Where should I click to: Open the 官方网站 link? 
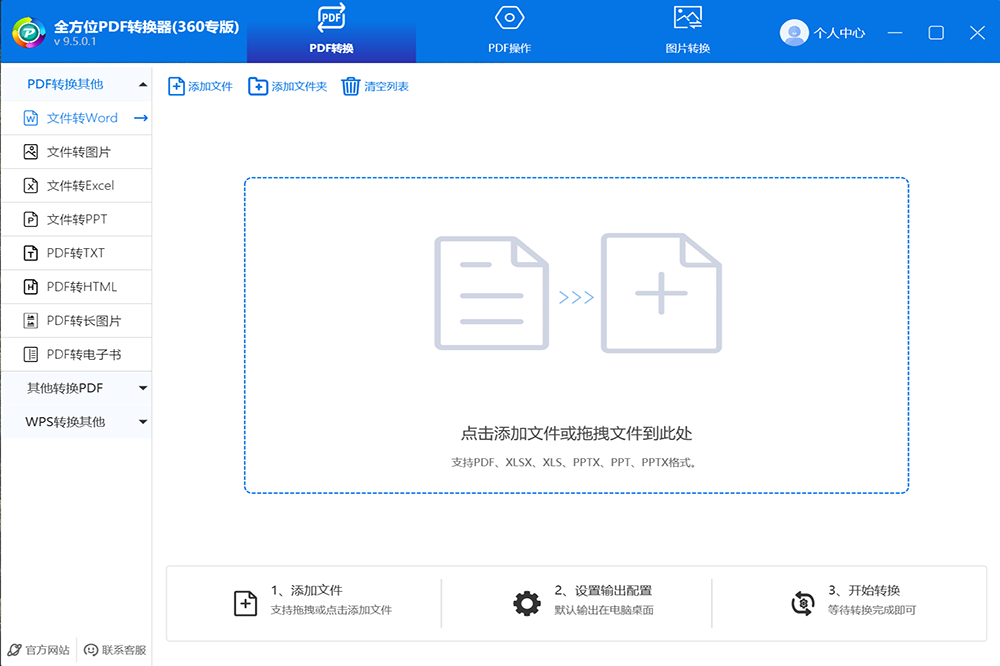[x=39, y=650]
